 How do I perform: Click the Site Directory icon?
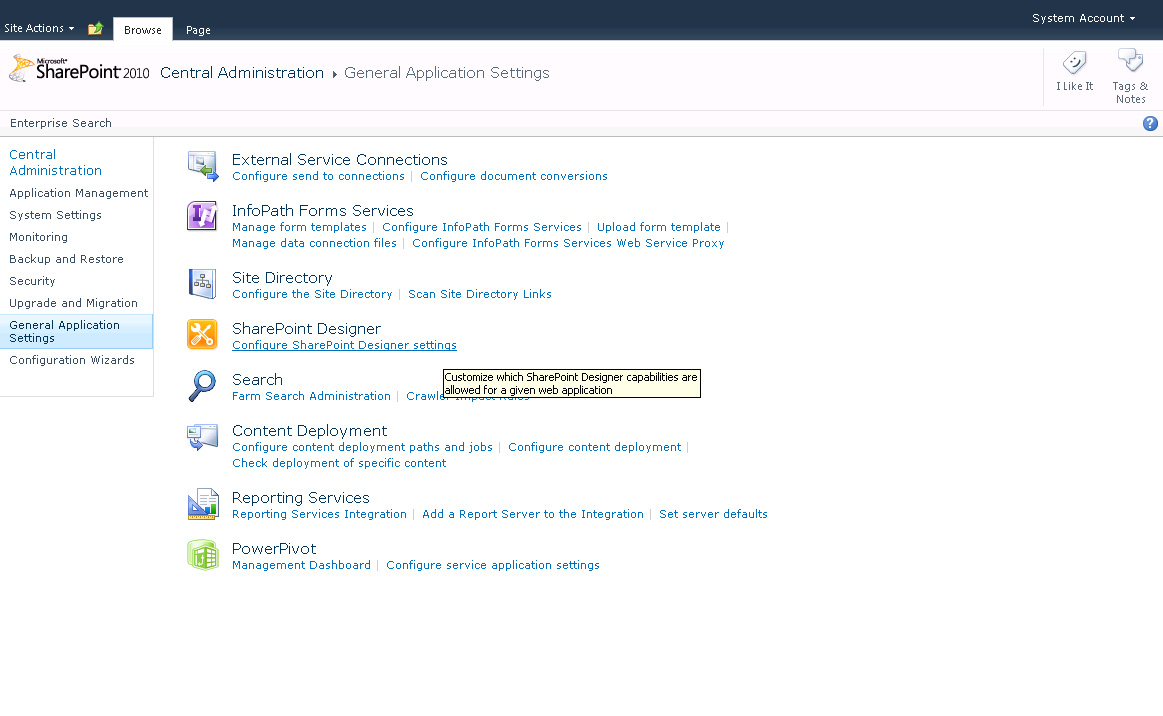[202, 283]
